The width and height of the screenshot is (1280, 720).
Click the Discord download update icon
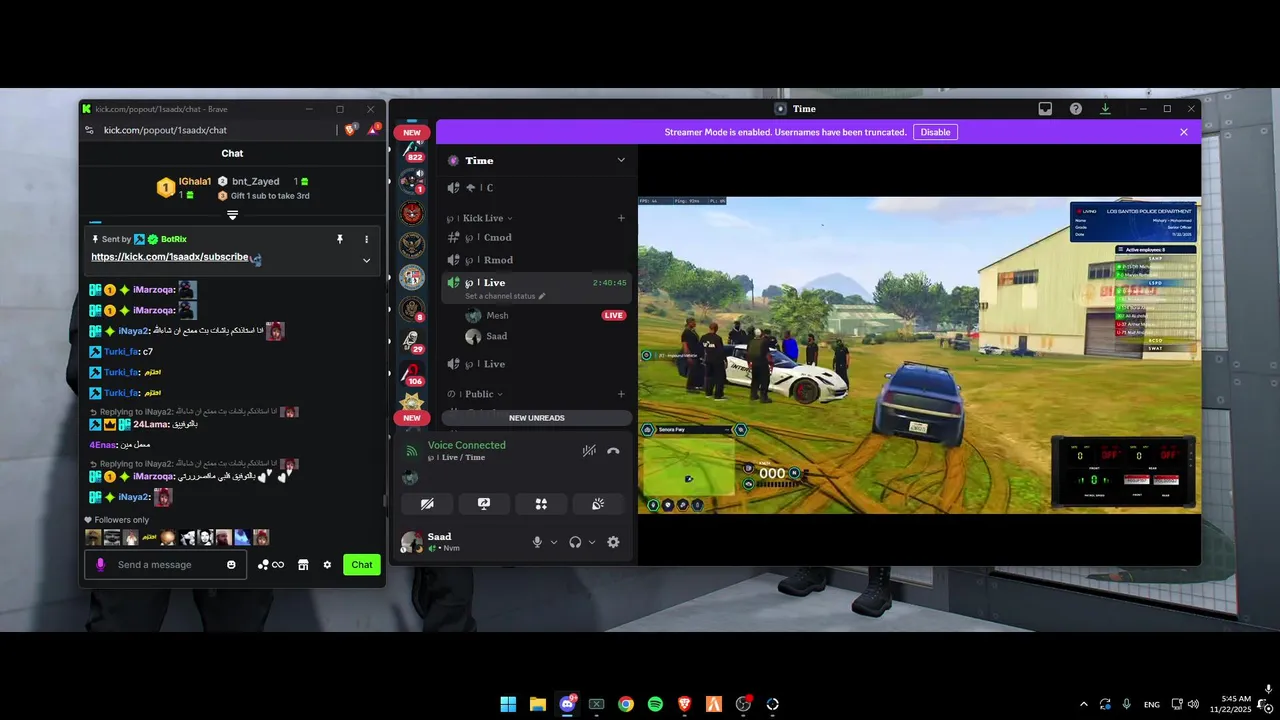coord(1105,109)
